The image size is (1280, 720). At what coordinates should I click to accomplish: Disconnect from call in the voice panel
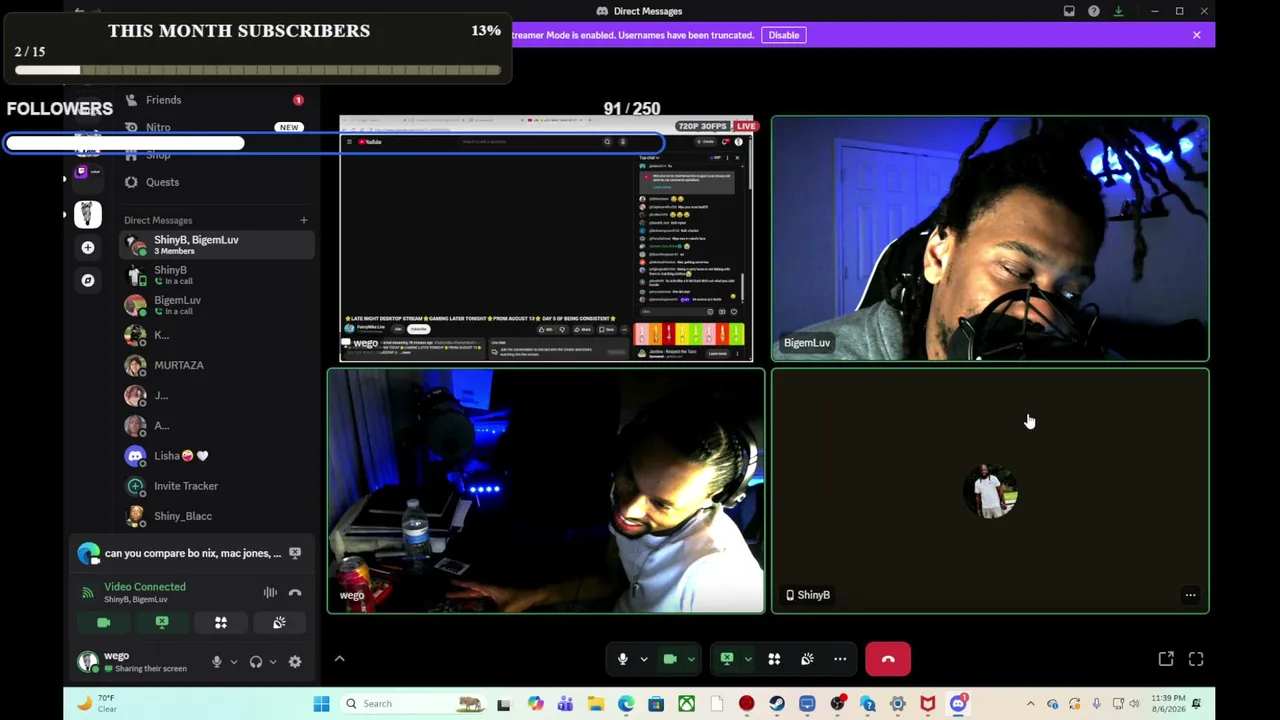(295, 593)
